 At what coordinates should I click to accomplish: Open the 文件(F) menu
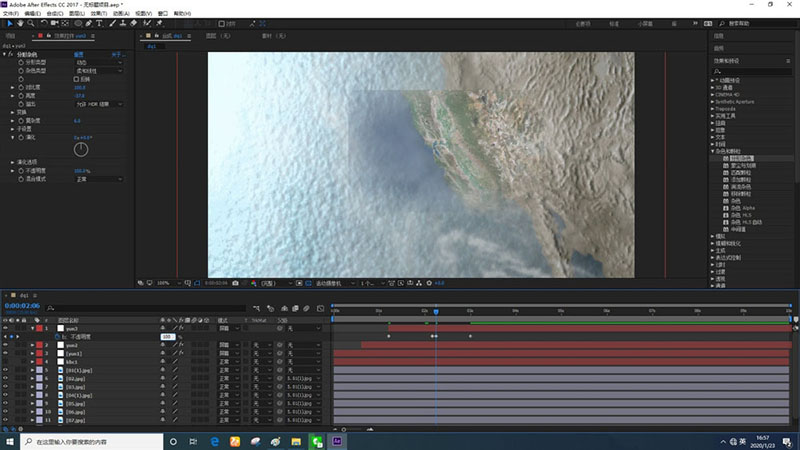pos(10,13)
